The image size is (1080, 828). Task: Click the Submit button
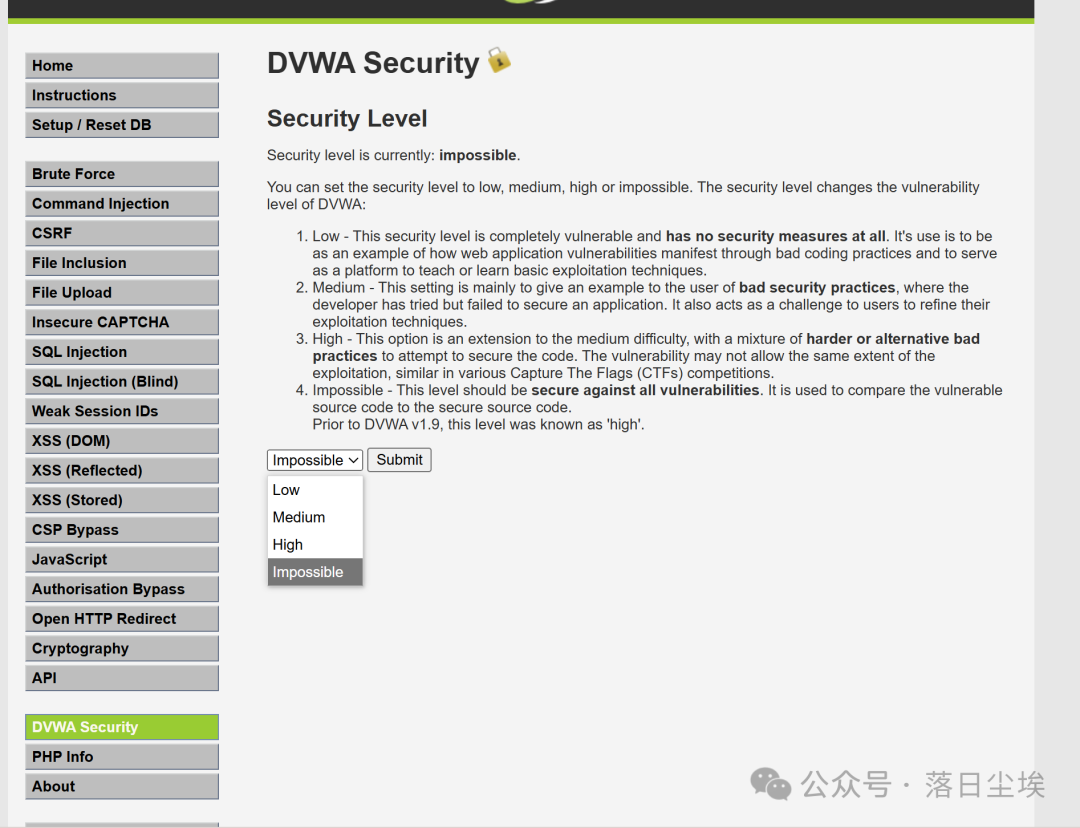point(399,459)
